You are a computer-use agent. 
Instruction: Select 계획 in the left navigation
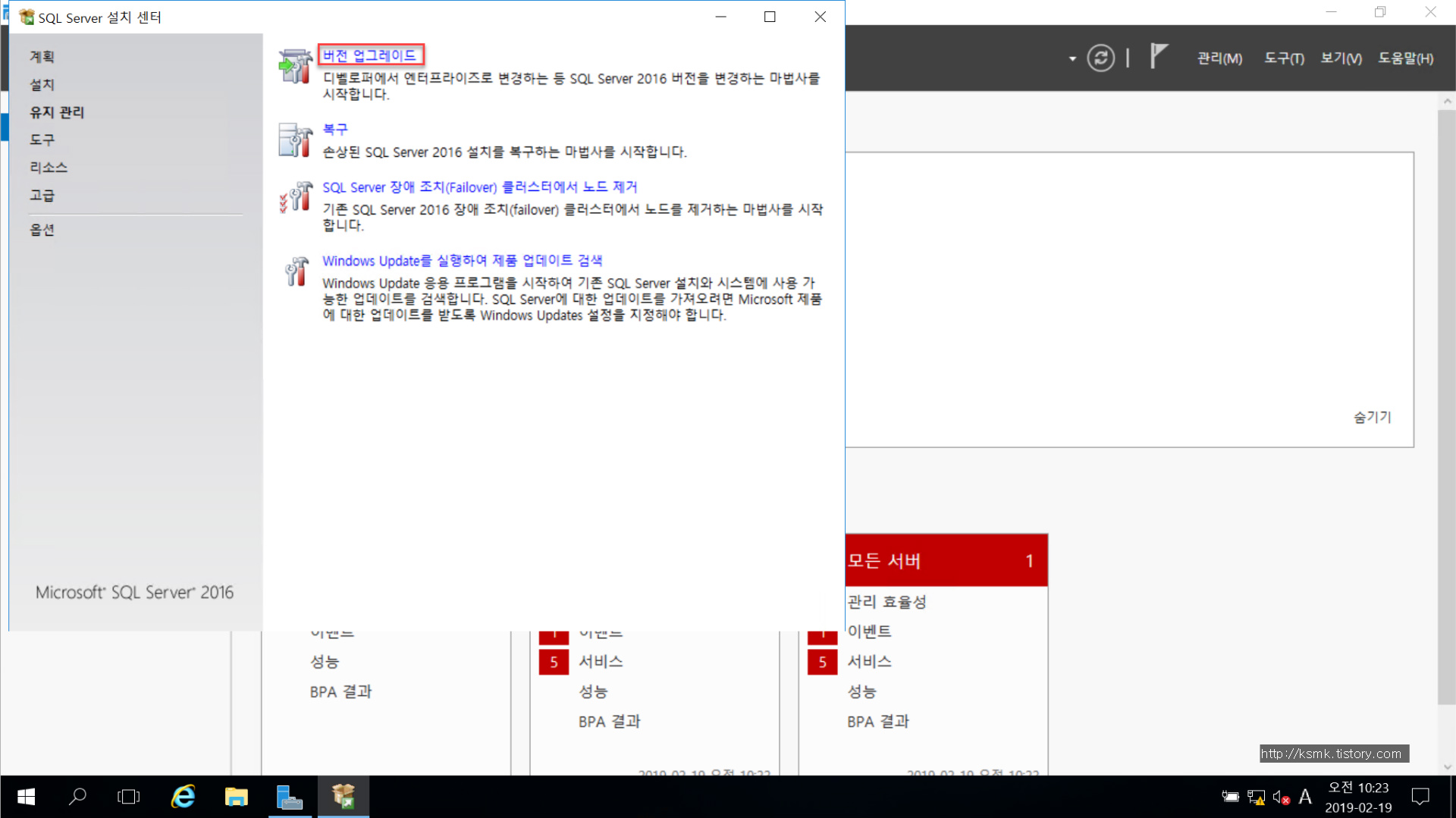[x=42, y=57]
